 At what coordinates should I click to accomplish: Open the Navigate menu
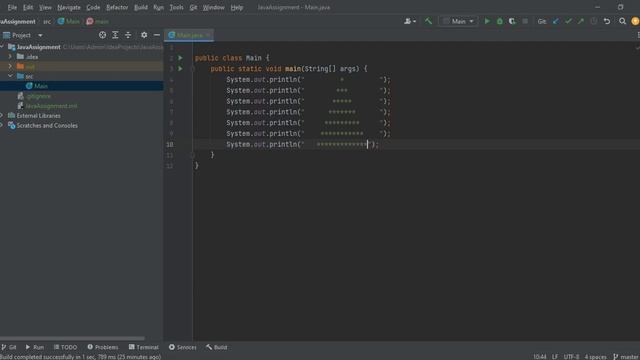coord(69,7)
